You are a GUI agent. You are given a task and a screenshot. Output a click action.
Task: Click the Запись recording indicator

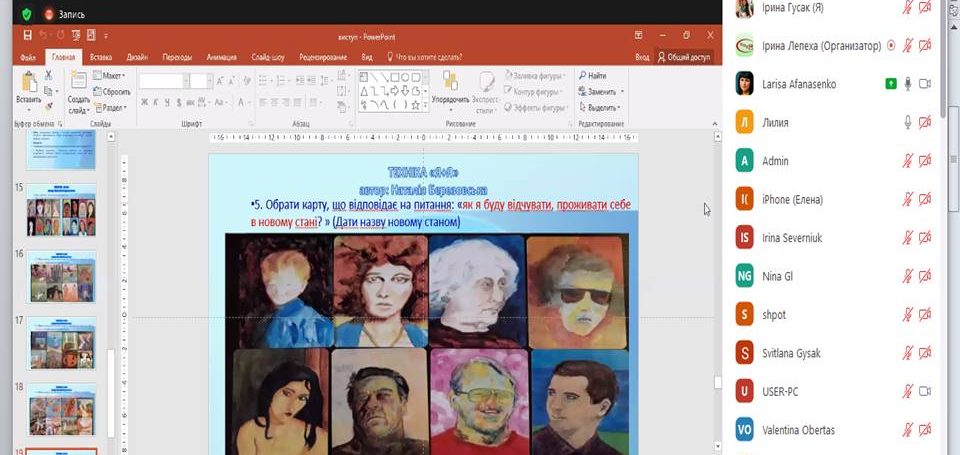point(64,14)
